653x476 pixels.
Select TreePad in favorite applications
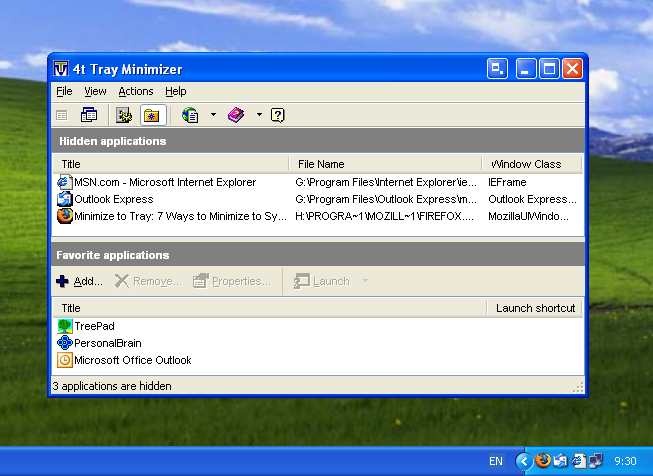tap(94, 326)
